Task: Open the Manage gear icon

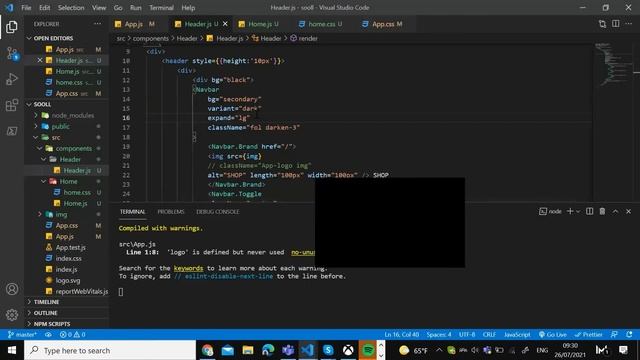Action: (x=12, y=315)
